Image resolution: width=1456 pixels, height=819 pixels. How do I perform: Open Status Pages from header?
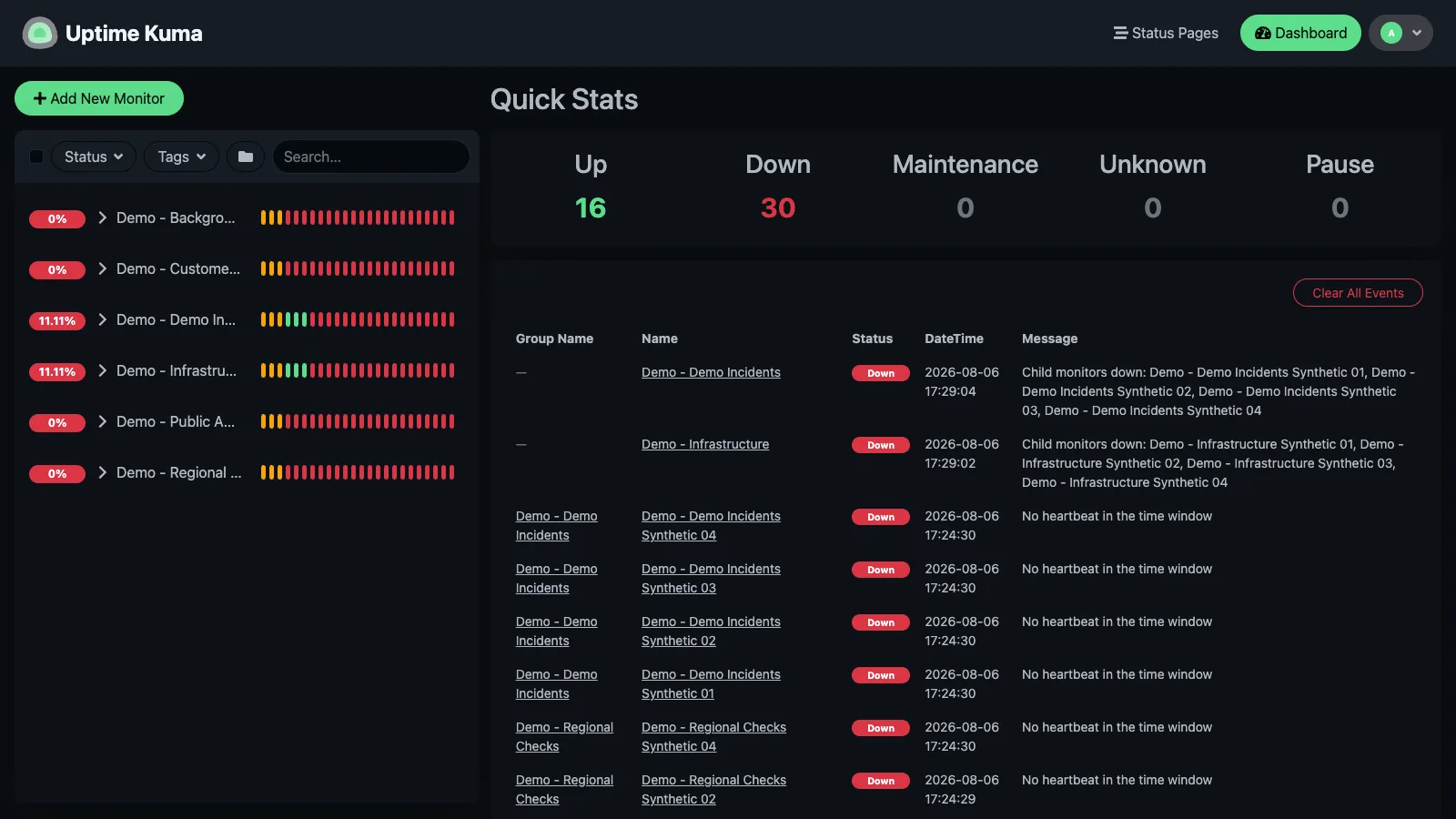1166,33
